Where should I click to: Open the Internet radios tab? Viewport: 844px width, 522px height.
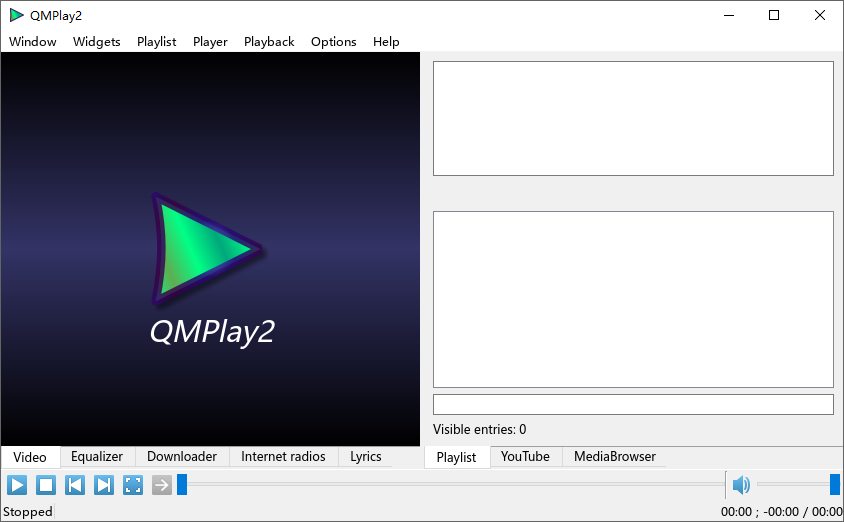pyautogui.click(x=283, y=456)
